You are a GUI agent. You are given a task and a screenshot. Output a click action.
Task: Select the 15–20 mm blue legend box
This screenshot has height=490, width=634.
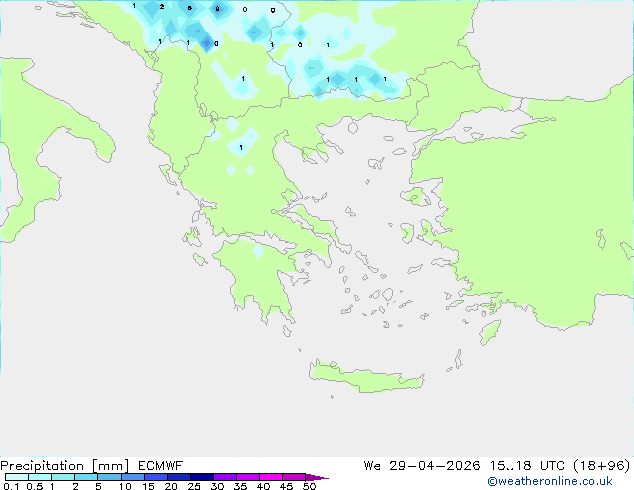[x=156, y=477]
